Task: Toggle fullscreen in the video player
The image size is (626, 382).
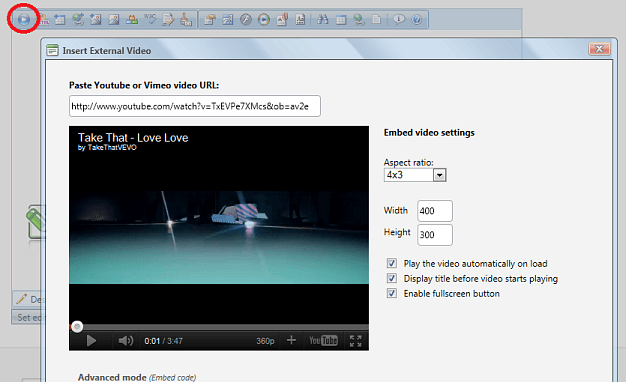Action: pos(355,341)
